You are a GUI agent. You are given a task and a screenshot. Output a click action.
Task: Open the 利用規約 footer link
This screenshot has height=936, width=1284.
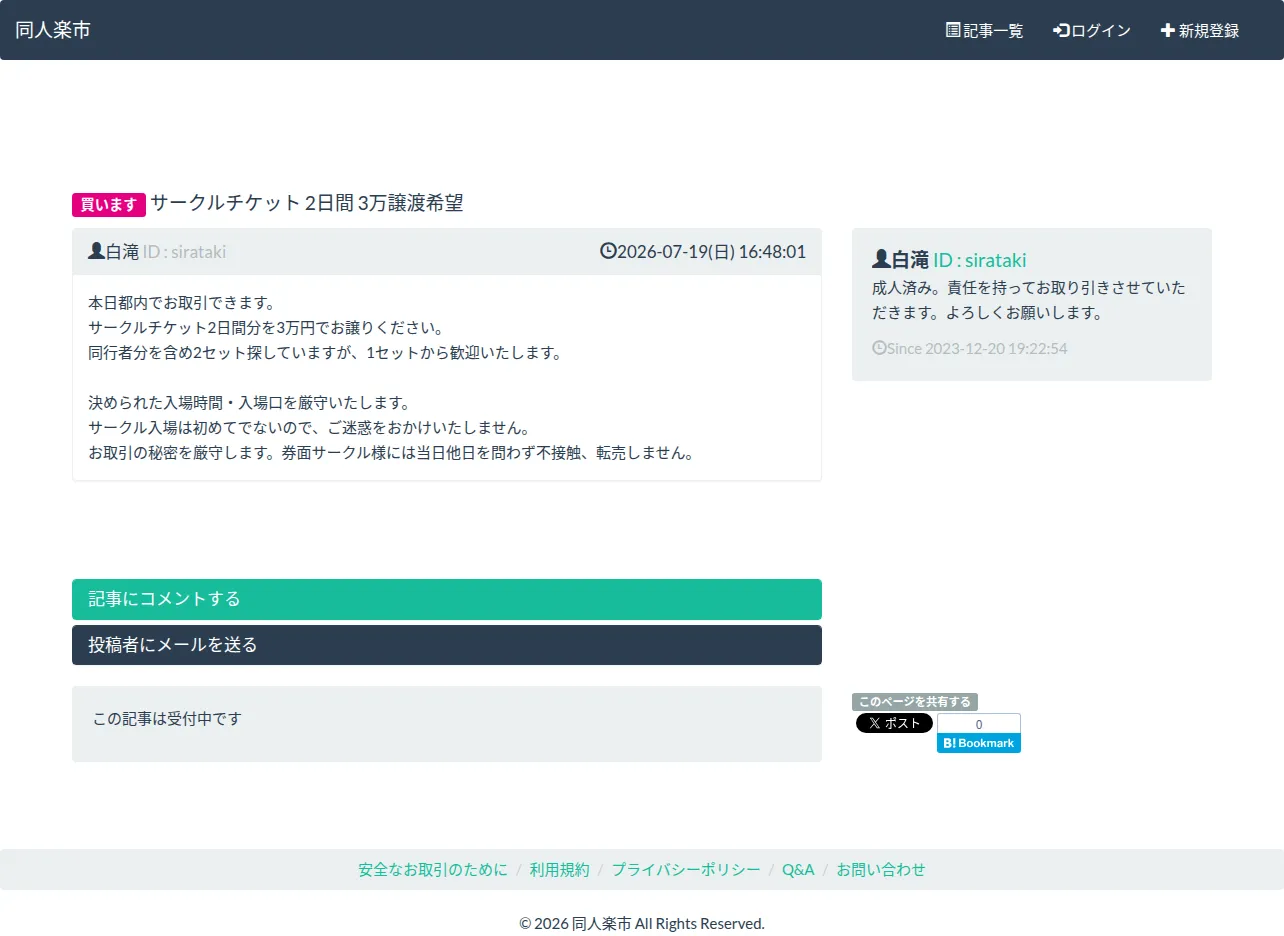point(560,869)
